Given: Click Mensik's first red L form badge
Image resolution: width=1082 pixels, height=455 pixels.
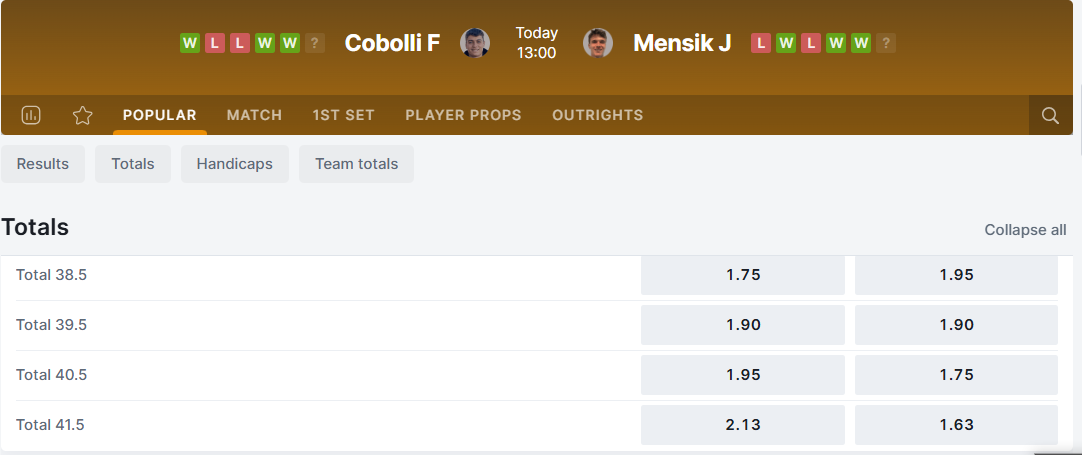Looking at the screenshot, I should 761,43.
